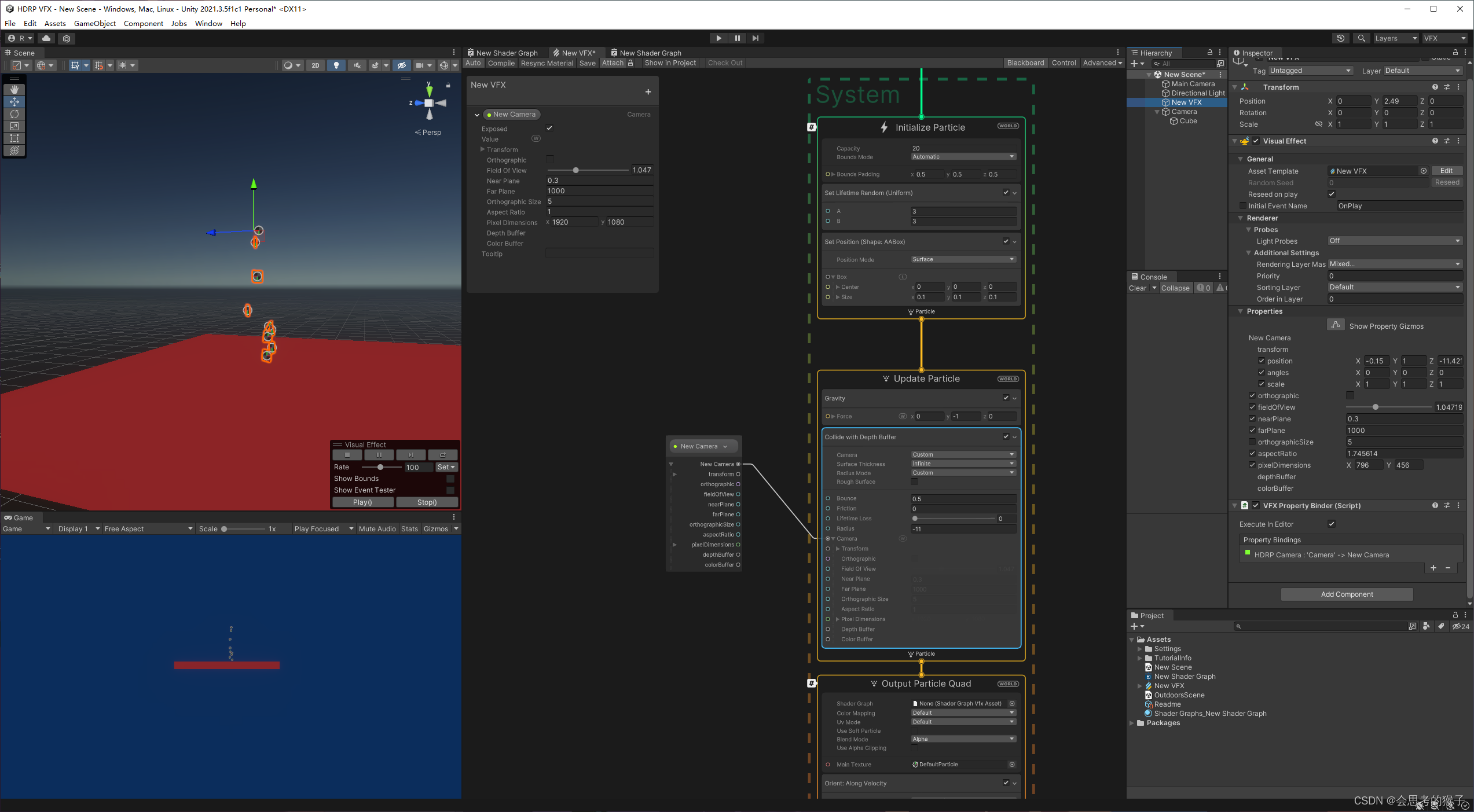The height and width of the screenshot is (812, 1474).
Task: Select the Rotate tool in the Scene toolbar
Action: (x=14, y=114)
